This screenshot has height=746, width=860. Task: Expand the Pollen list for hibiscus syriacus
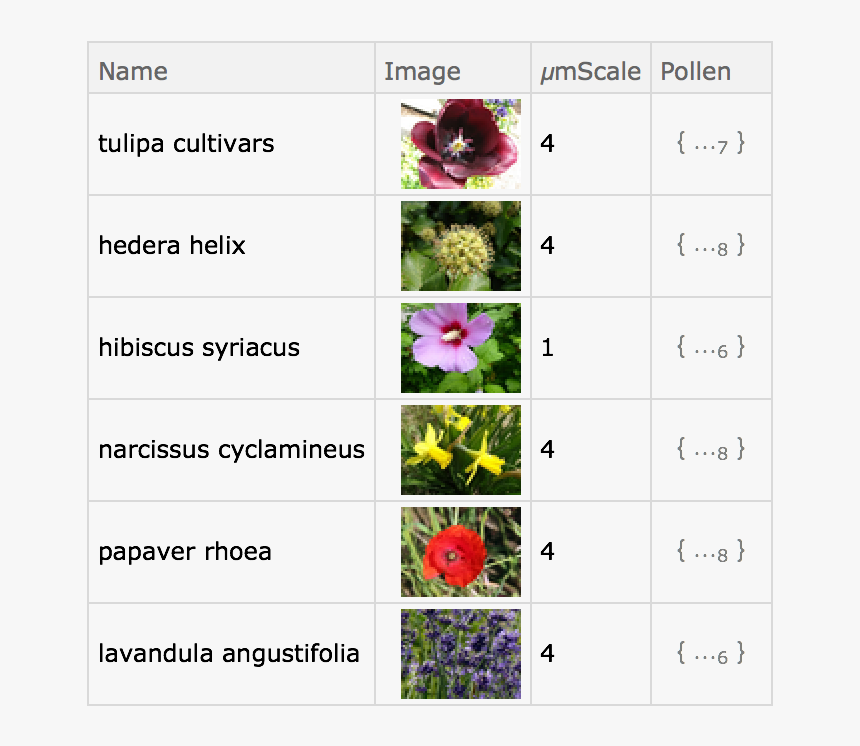pos(711,348)
